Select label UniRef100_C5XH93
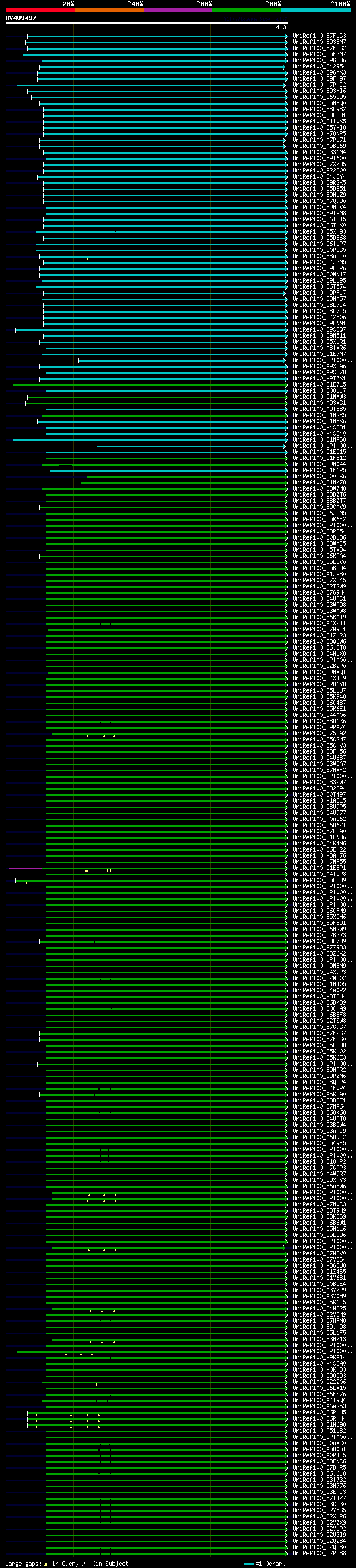Viewport: 356px width, 1568px height. coord(319,231)
